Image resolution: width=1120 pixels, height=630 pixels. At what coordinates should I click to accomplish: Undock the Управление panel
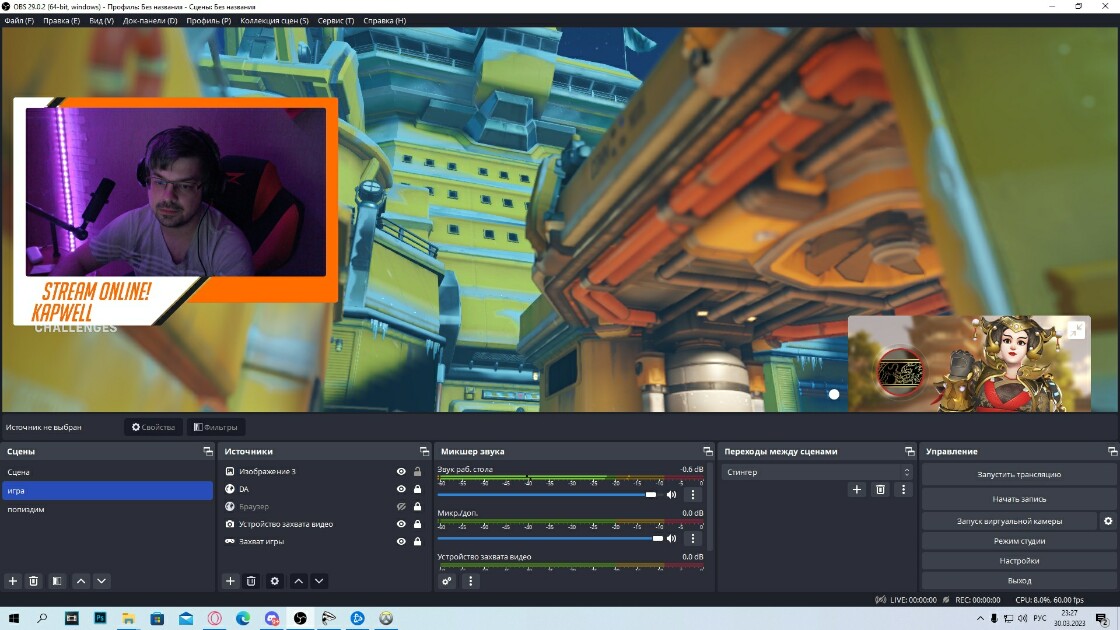[x=1112, y=451]
